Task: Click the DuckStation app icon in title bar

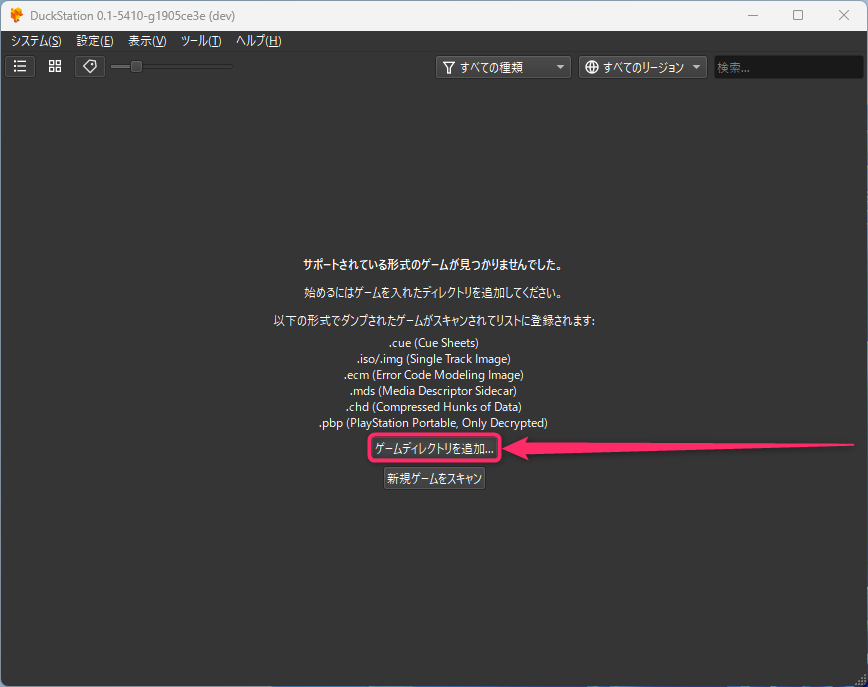Action: click(17, 15)
